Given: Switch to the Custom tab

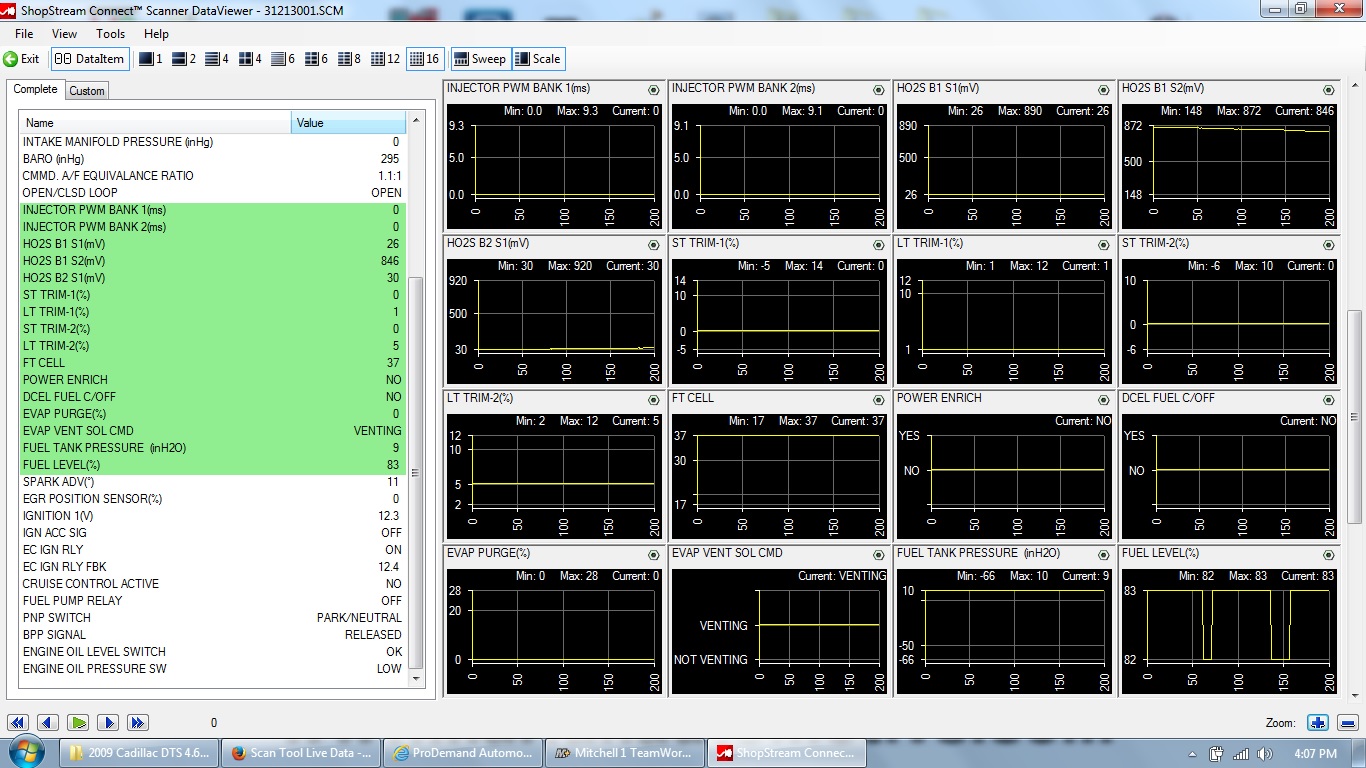Looking at the screenshot, I should pos(87,91).
